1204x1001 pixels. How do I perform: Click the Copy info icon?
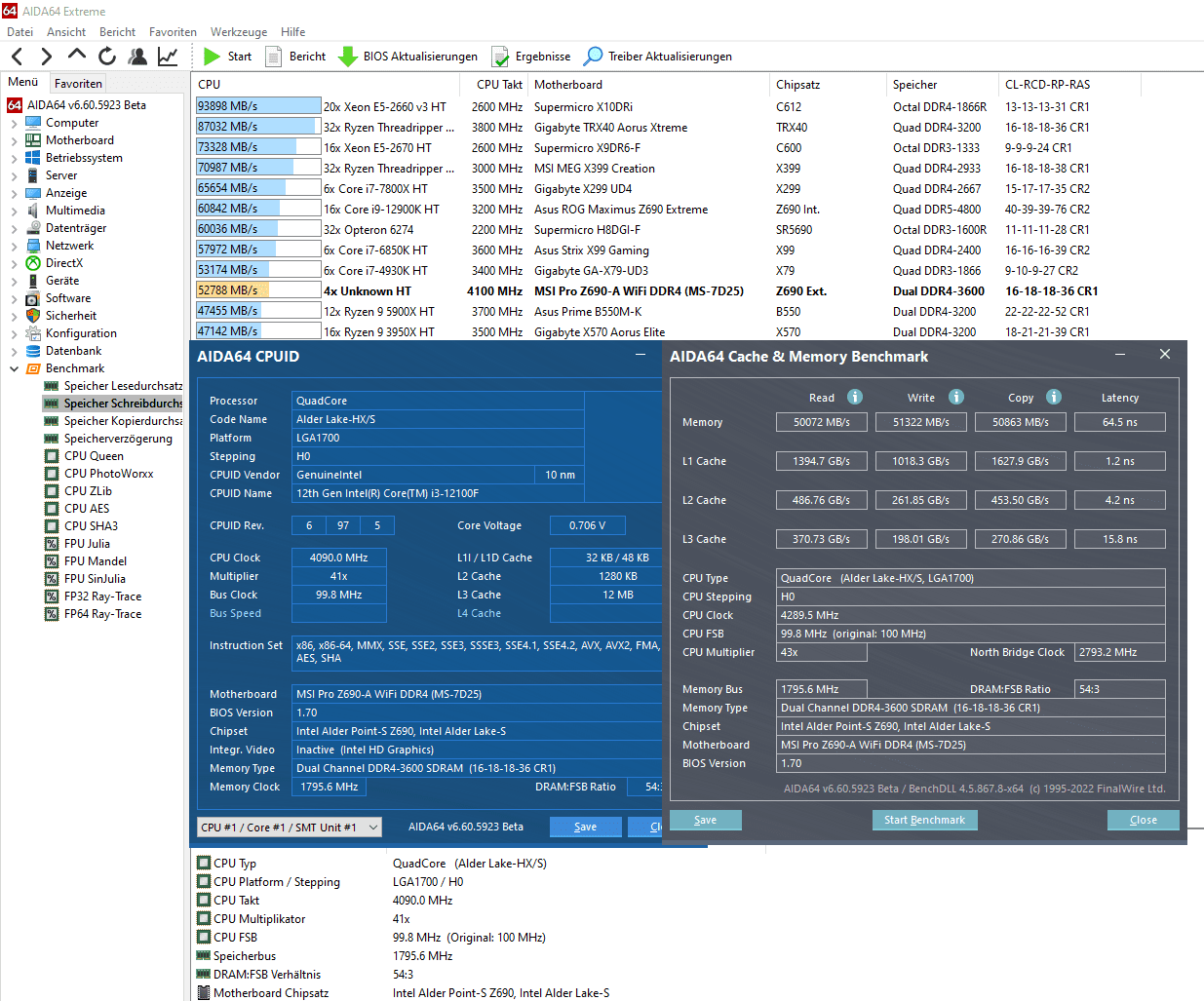[x=1054, y=397]
